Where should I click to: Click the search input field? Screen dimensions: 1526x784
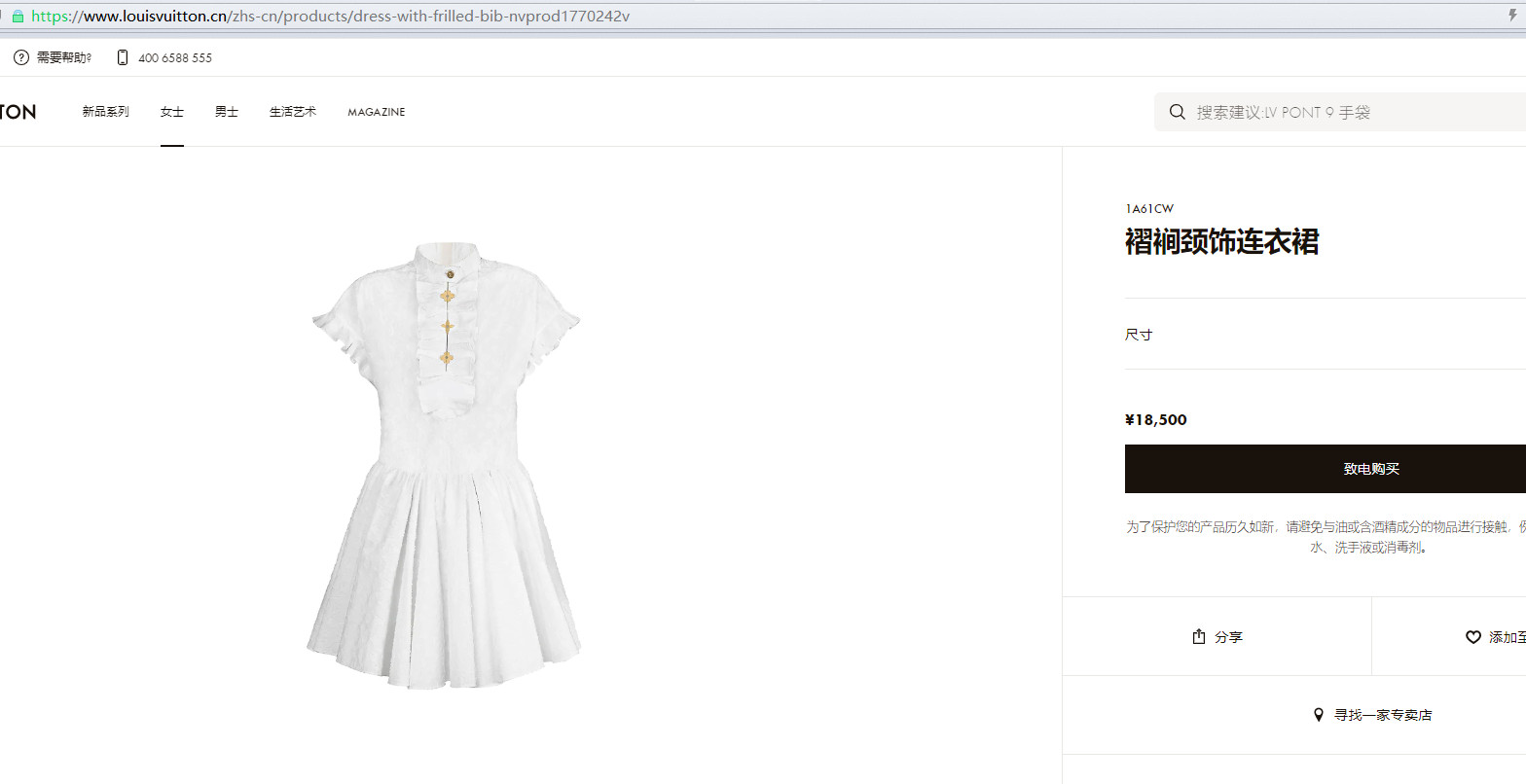1340,112
